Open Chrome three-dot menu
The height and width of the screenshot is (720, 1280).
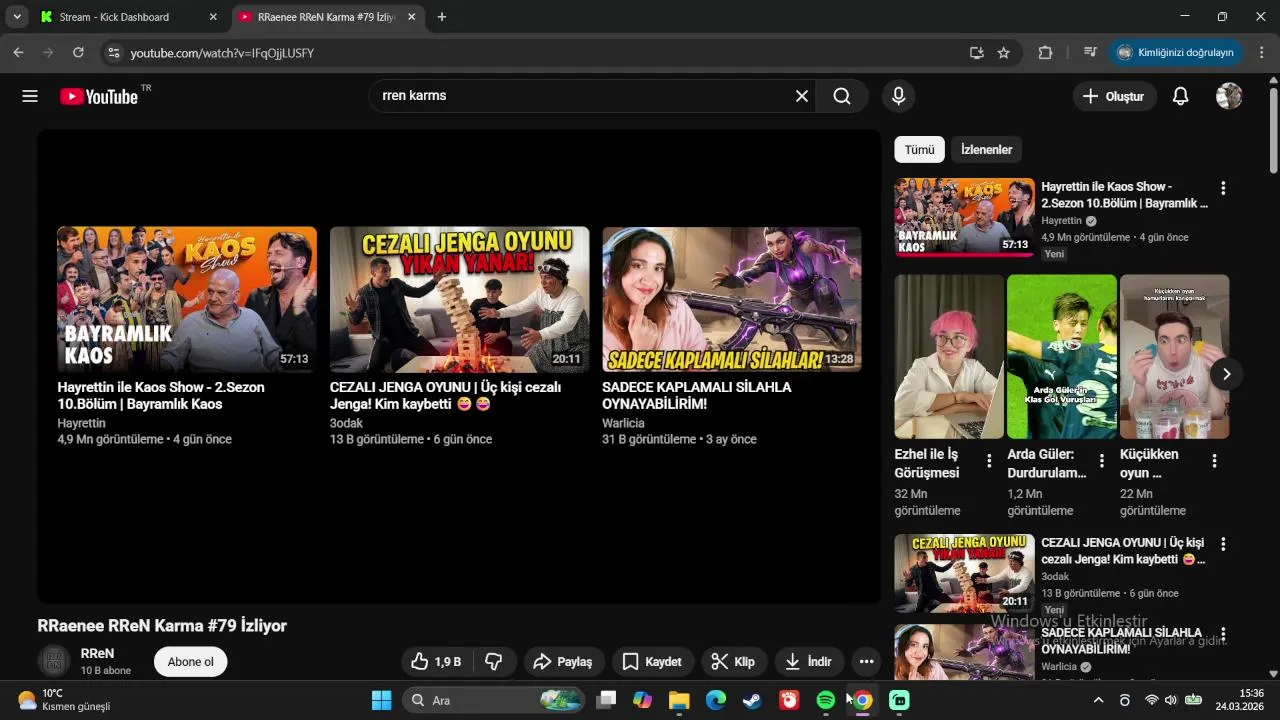point(1261,53)
